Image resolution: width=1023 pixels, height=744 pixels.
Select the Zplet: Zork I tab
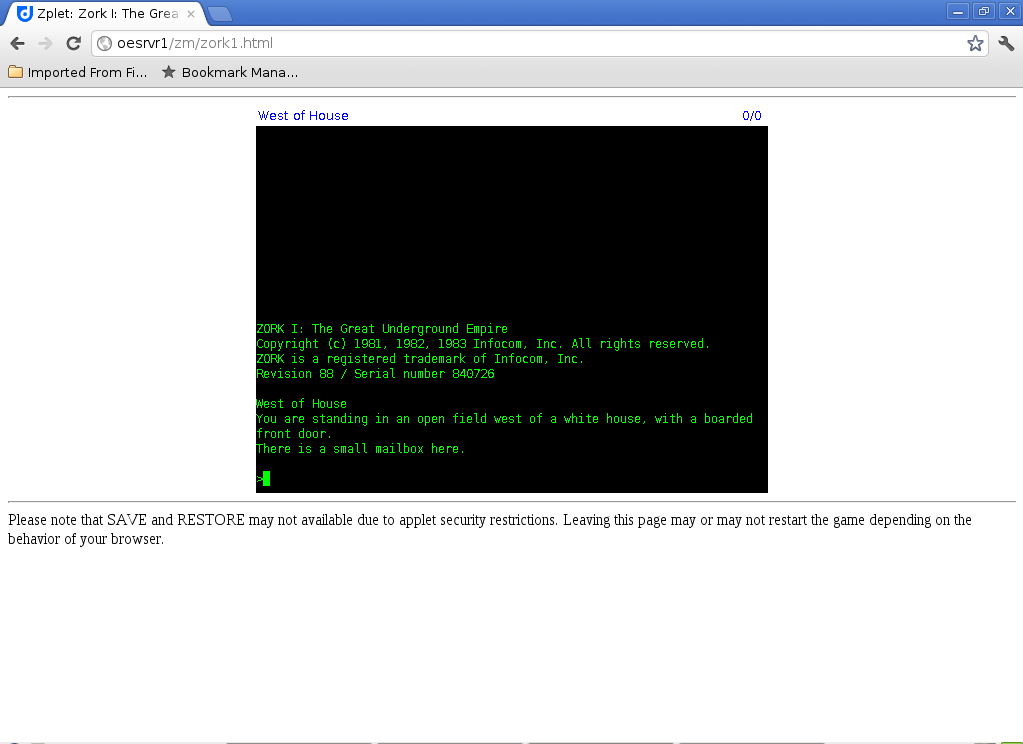click(104, 13)
